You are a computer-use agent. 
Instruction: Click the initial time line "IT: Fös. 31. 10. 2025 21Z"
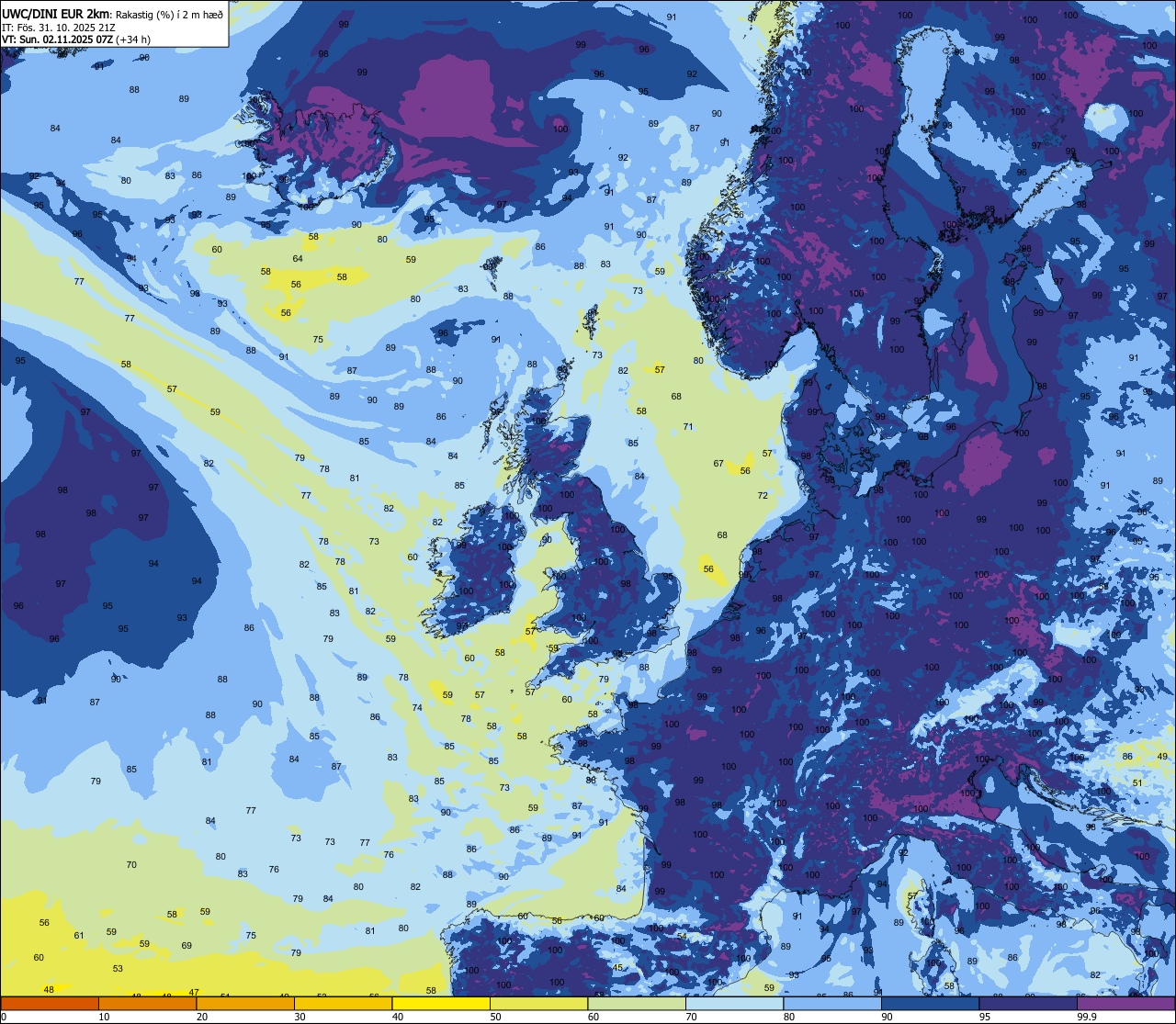click(x=59, y=28)
